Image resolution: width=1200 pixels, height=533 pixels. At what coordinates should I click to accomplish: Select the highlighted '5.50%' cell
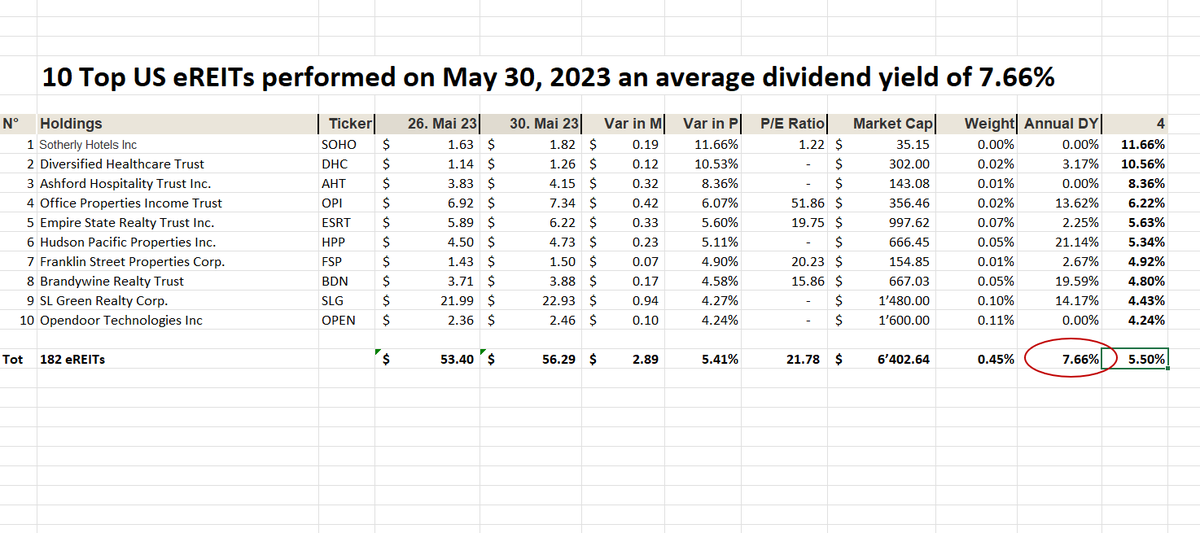coord(1135,359)
